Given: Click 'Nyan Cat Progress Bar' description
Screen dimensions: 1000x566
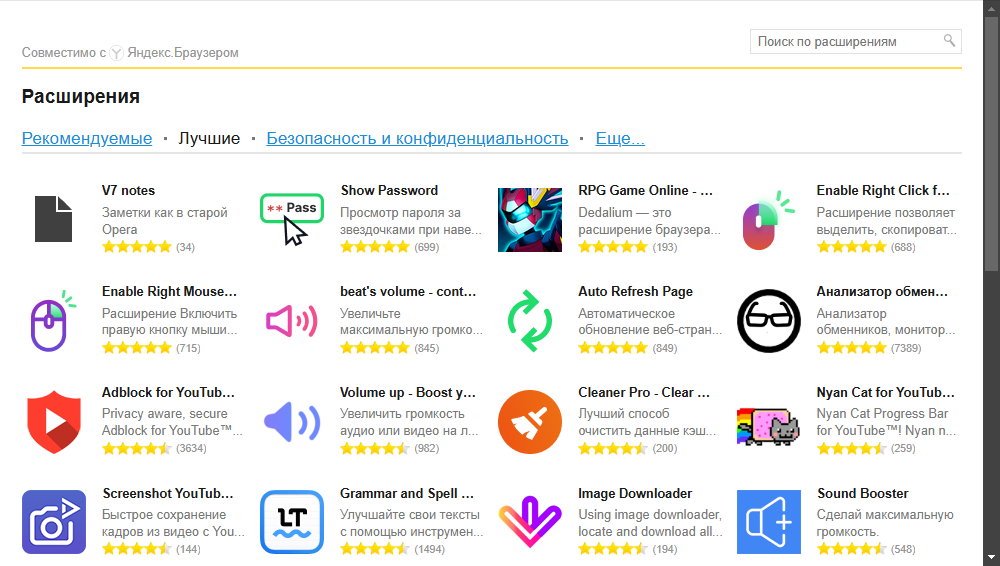Looking at the screenshot, I should [882, 413].
